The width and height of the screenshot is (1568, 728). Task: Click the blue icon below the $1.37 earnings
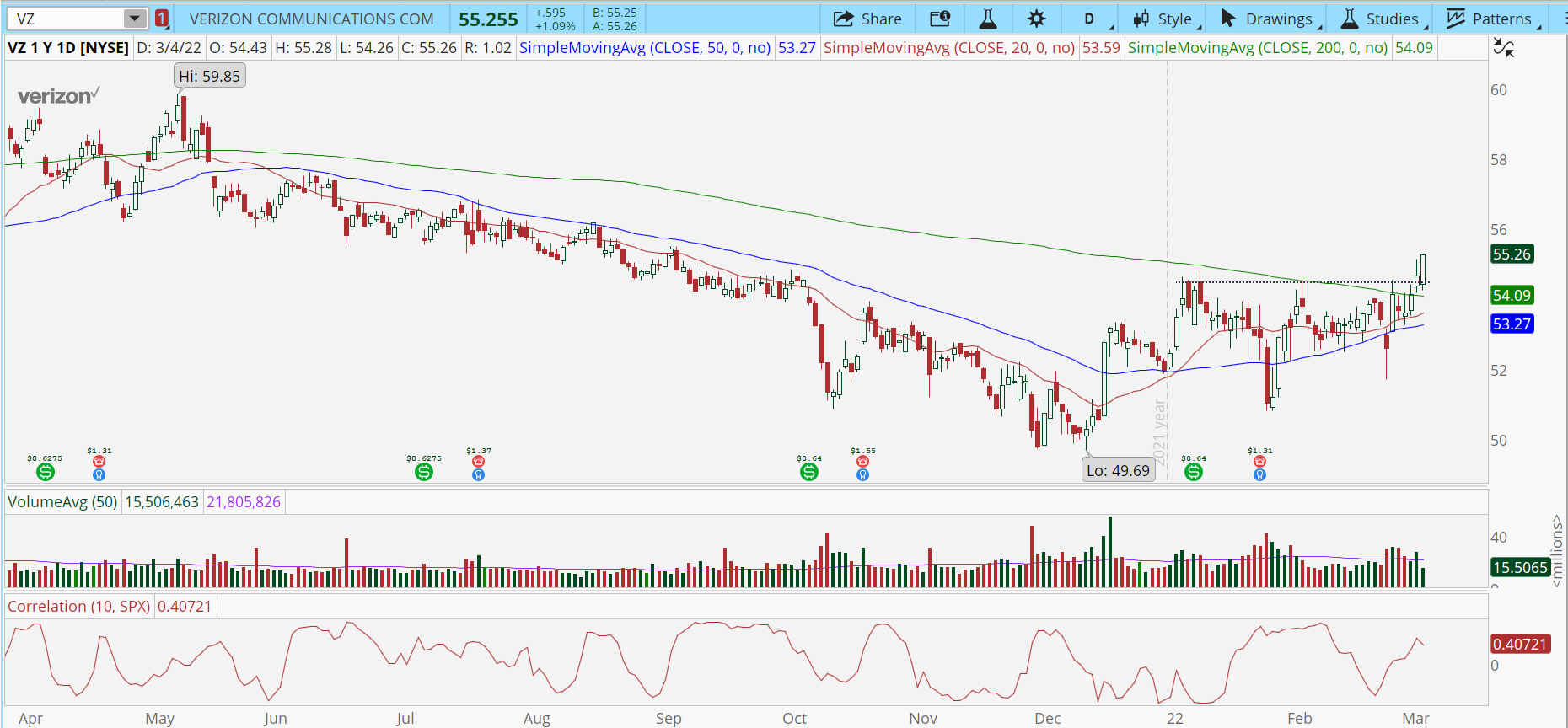tap(479, 475)
